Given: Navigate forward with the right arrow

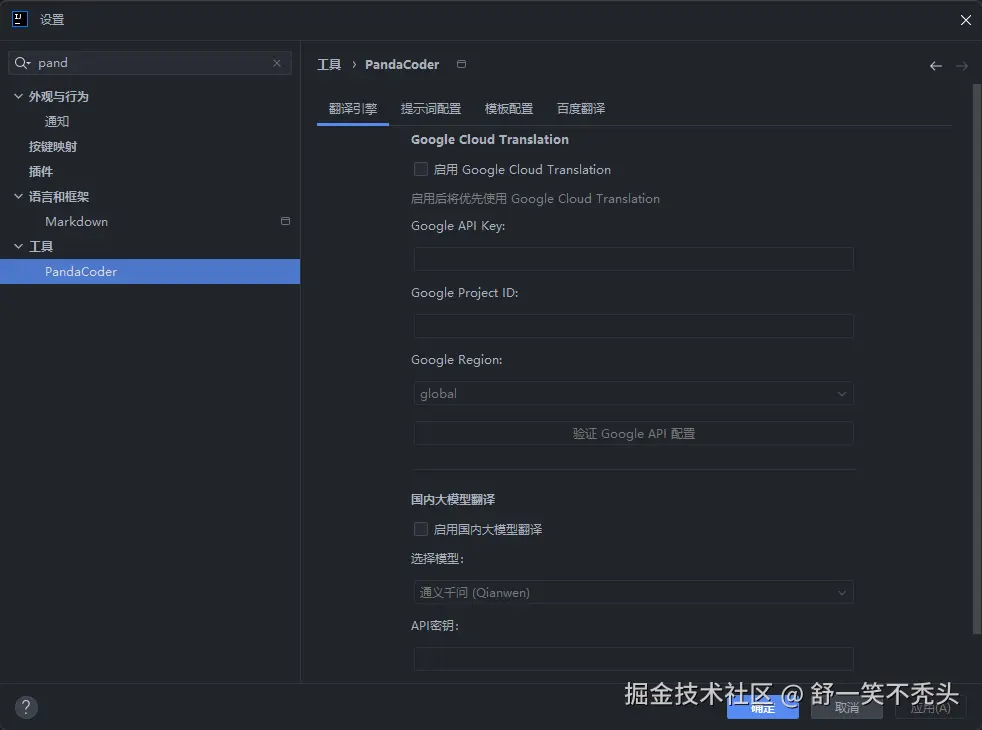Looking at the screenshot, I should pyautogui.click(x=962, y=66).
